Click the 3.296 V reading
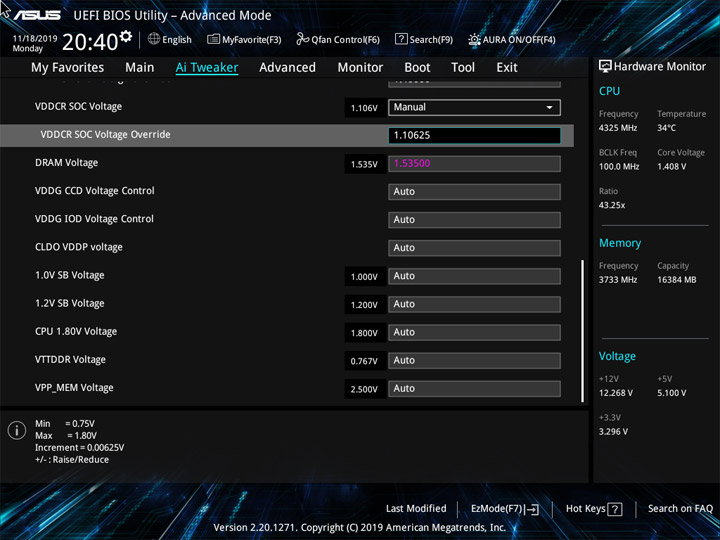 point(613,432)
